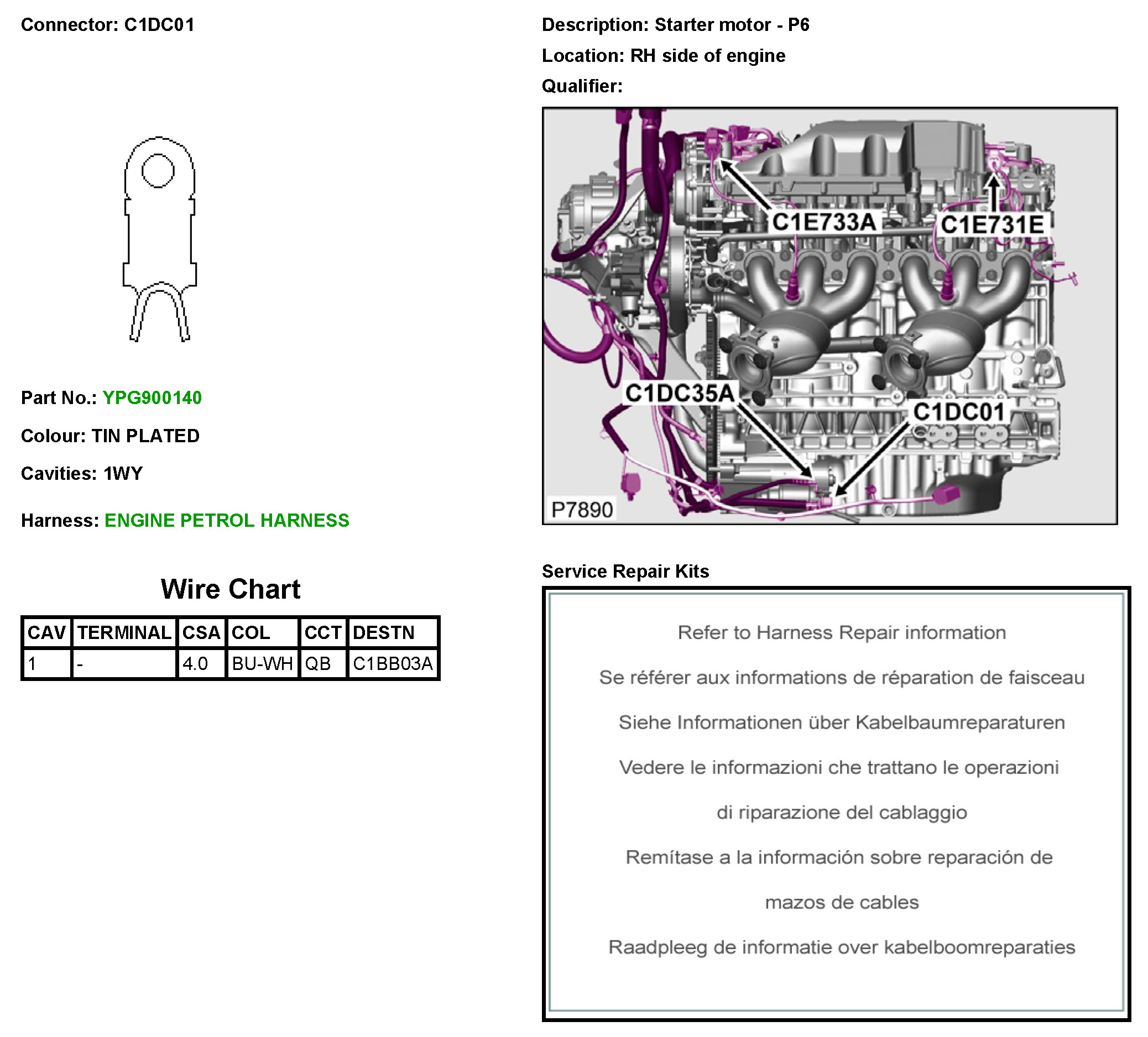The height and width of the screenshot is (1037, 1148).
Task: Click the Wire Chart heading
Action: tap(230, 589)
